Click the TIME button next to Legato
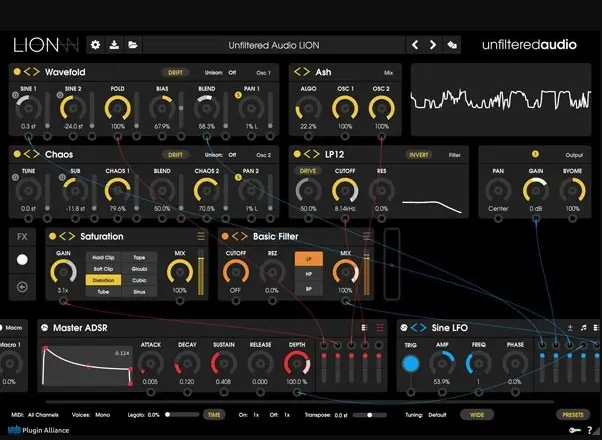Screen dimensions: 602x440 pyautogui.click(x=214, y=415)
